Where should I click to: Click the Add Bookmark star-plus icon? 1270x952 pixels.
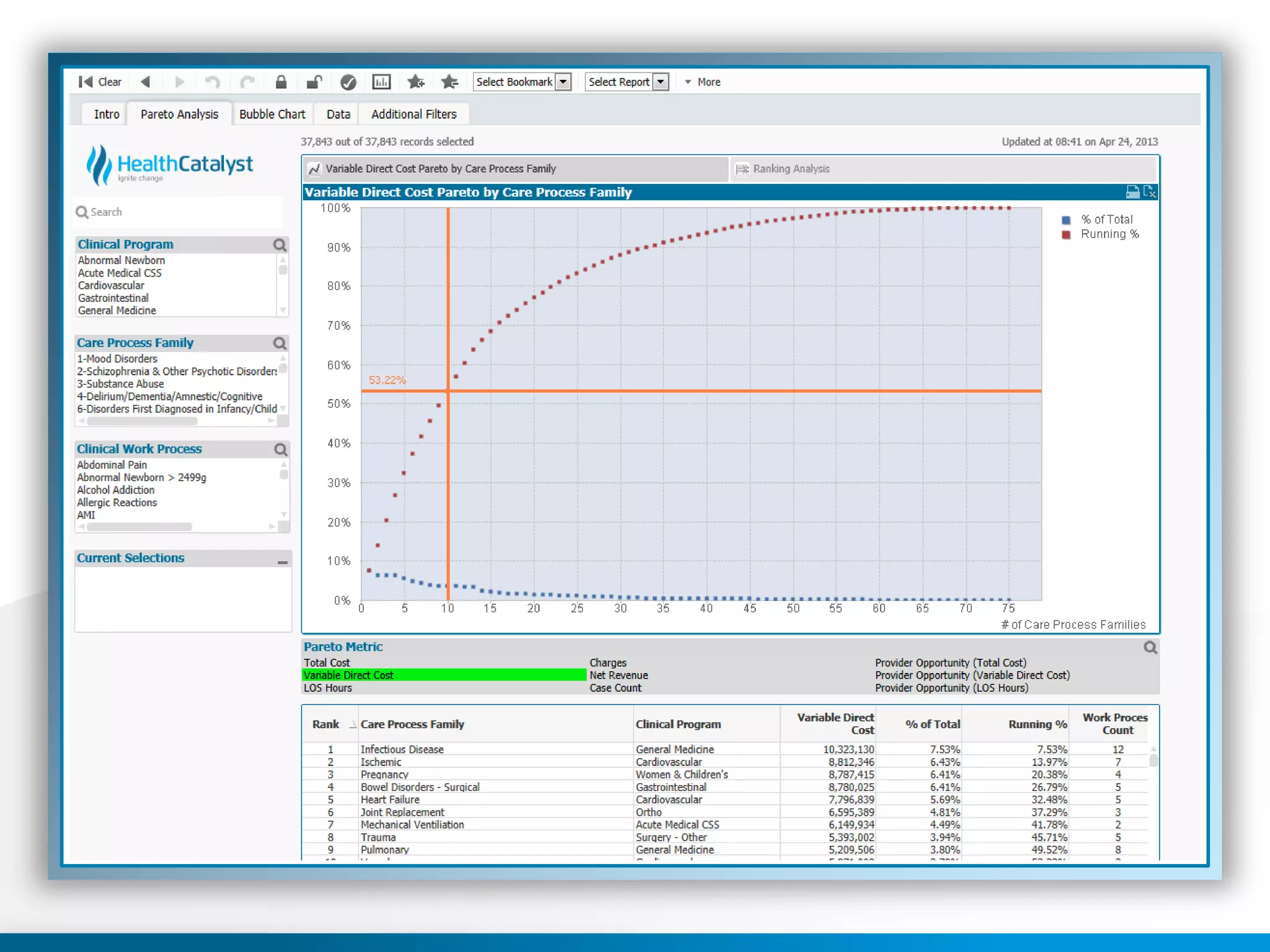click(415, 82)
